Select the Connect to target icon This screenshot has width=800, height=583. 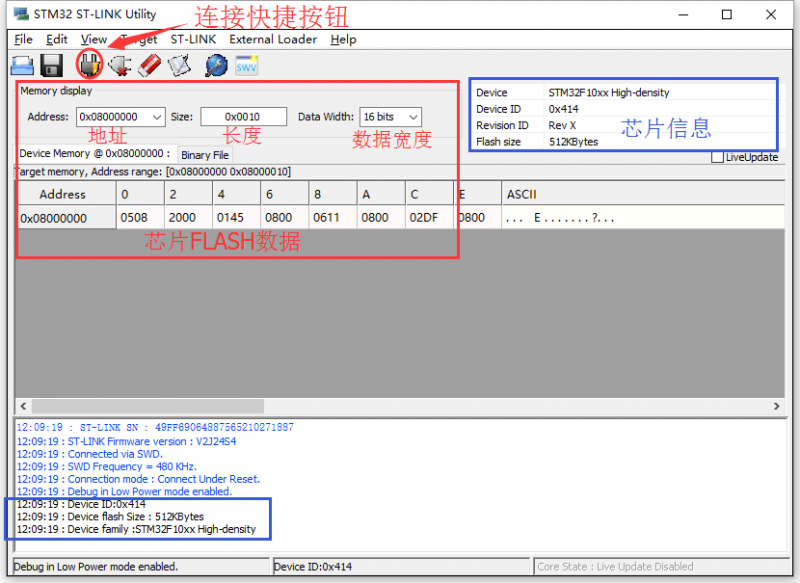[89, 65]
